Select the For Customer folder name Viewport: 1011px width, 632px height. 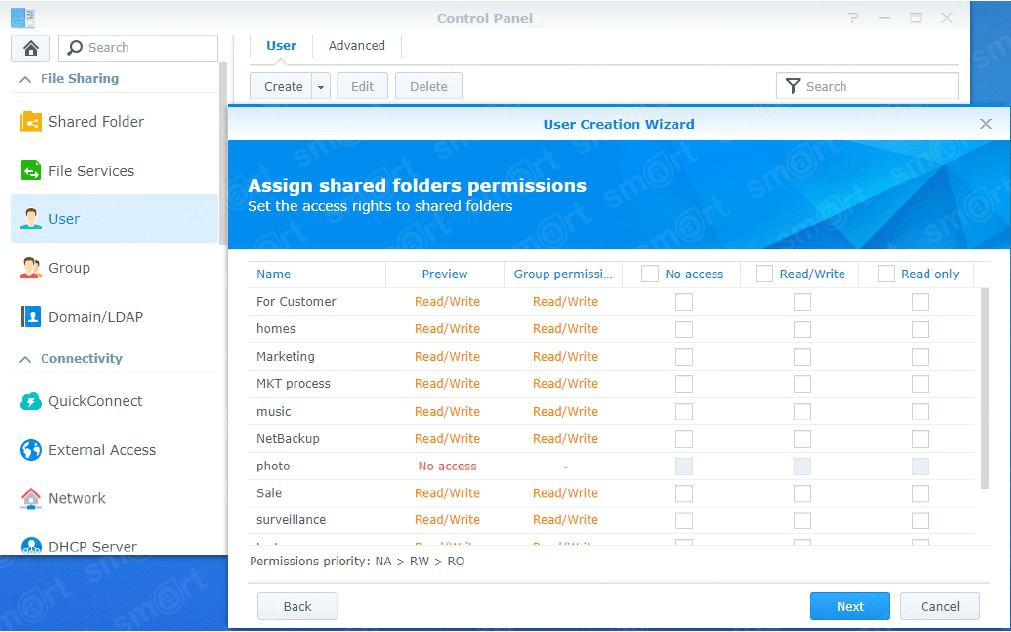click(x=296, y=301)
